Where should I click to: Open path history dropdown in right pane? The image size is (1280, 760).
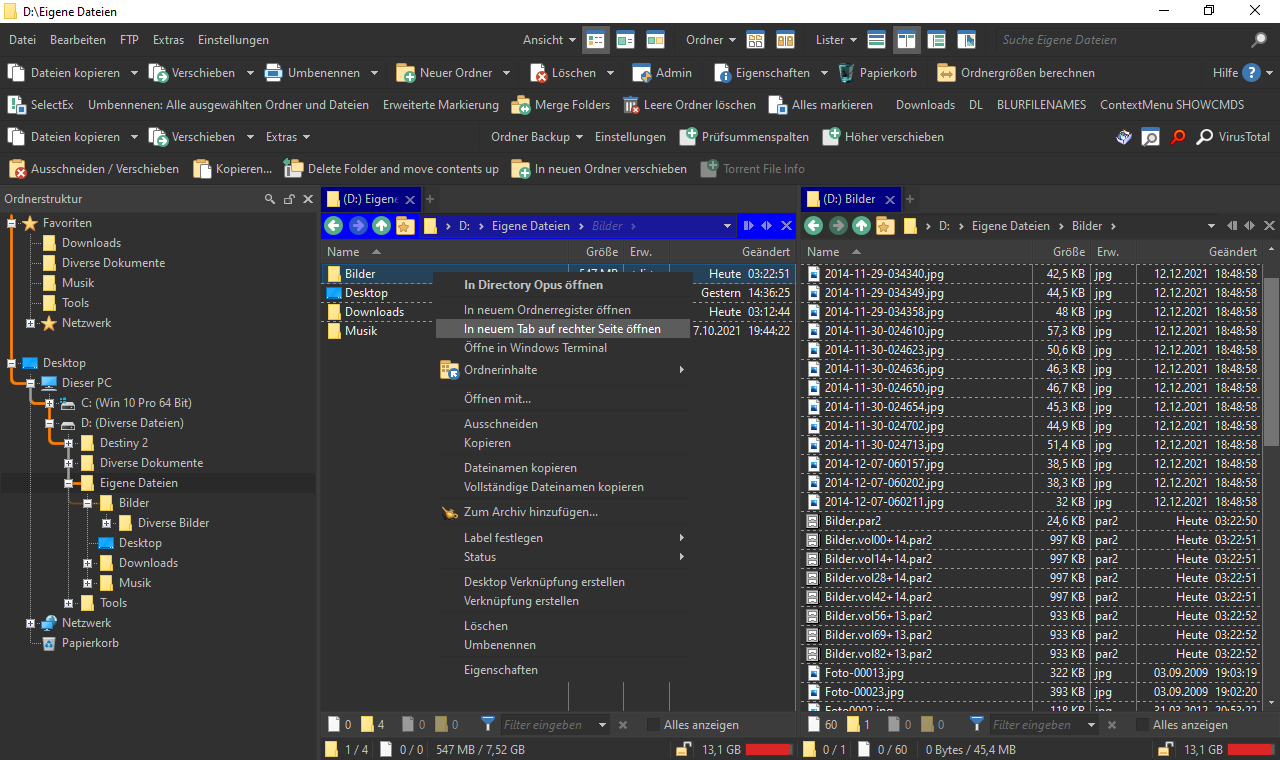click(x=1211, y=226)
